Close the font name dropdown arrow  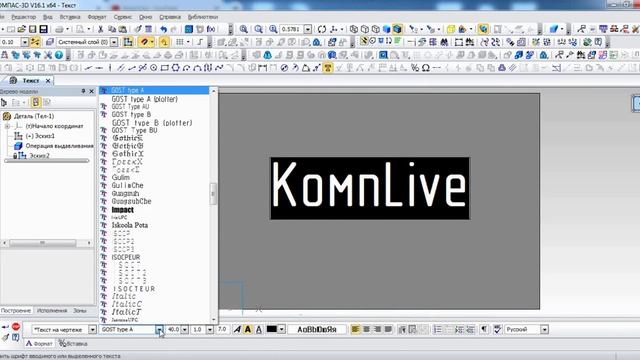click(159, 329)
